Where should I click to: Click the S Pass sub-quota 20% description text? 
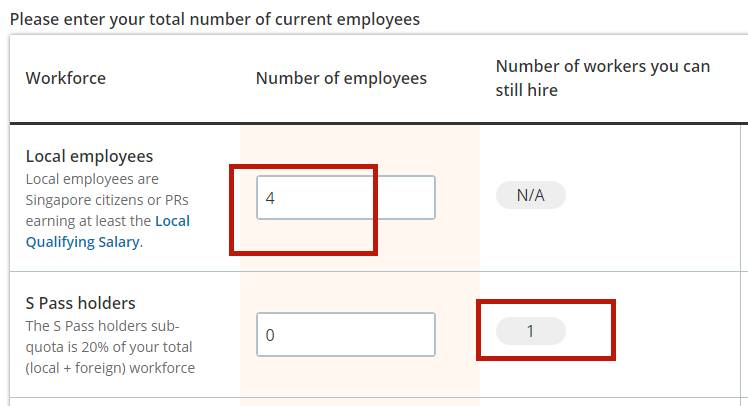pyautogui.click(x=109, y=347)
